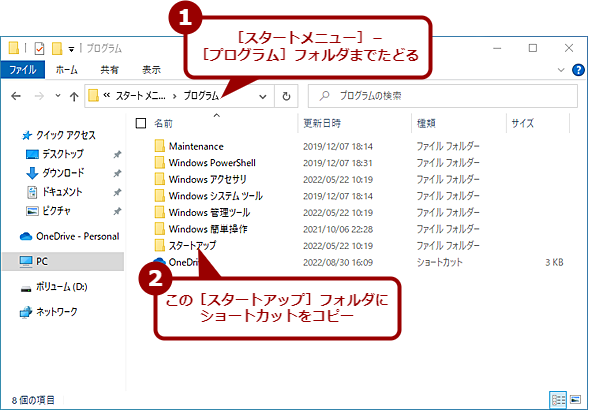Select the 2021/10/06 22:28 date cell
This screenshot has width=589, height=411.
(338, 229)
